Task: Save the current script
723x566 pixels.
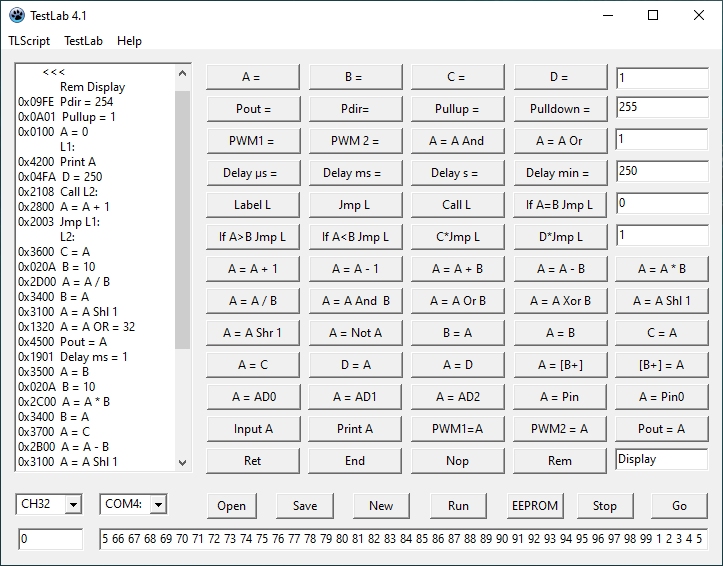Action: pyautogui.click(x=305, y=505)
